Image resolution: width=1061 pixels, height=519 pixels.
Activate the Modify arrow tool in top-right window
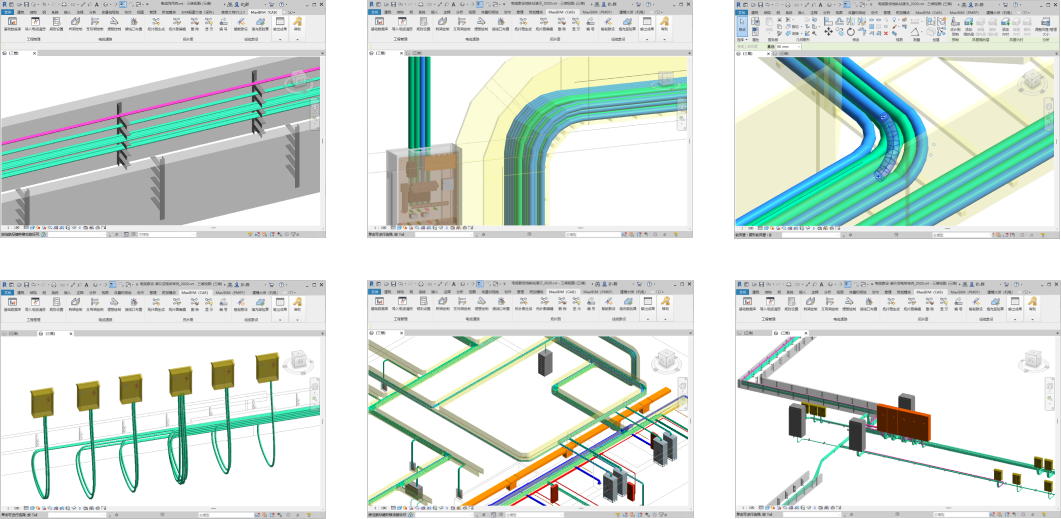click(744, 23)
